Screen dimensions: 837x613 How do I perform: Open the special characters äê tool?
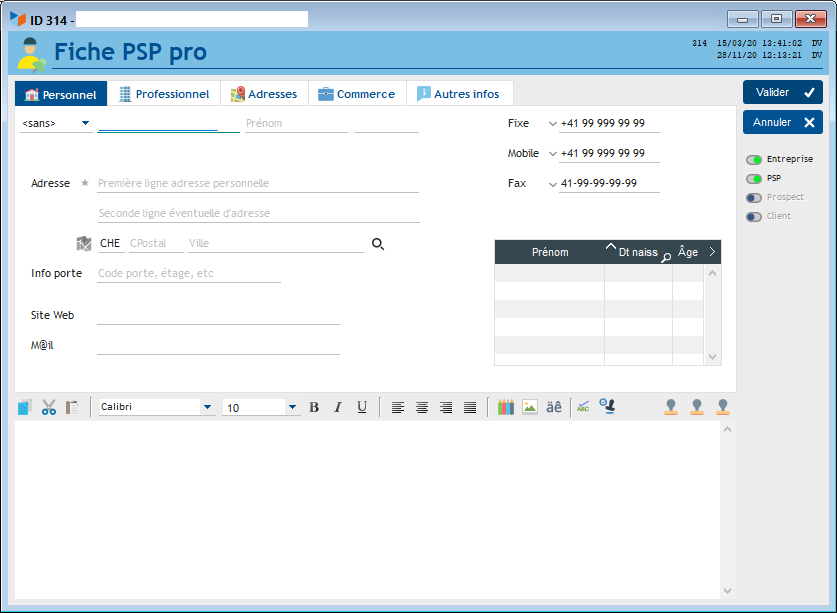(554, 407)
